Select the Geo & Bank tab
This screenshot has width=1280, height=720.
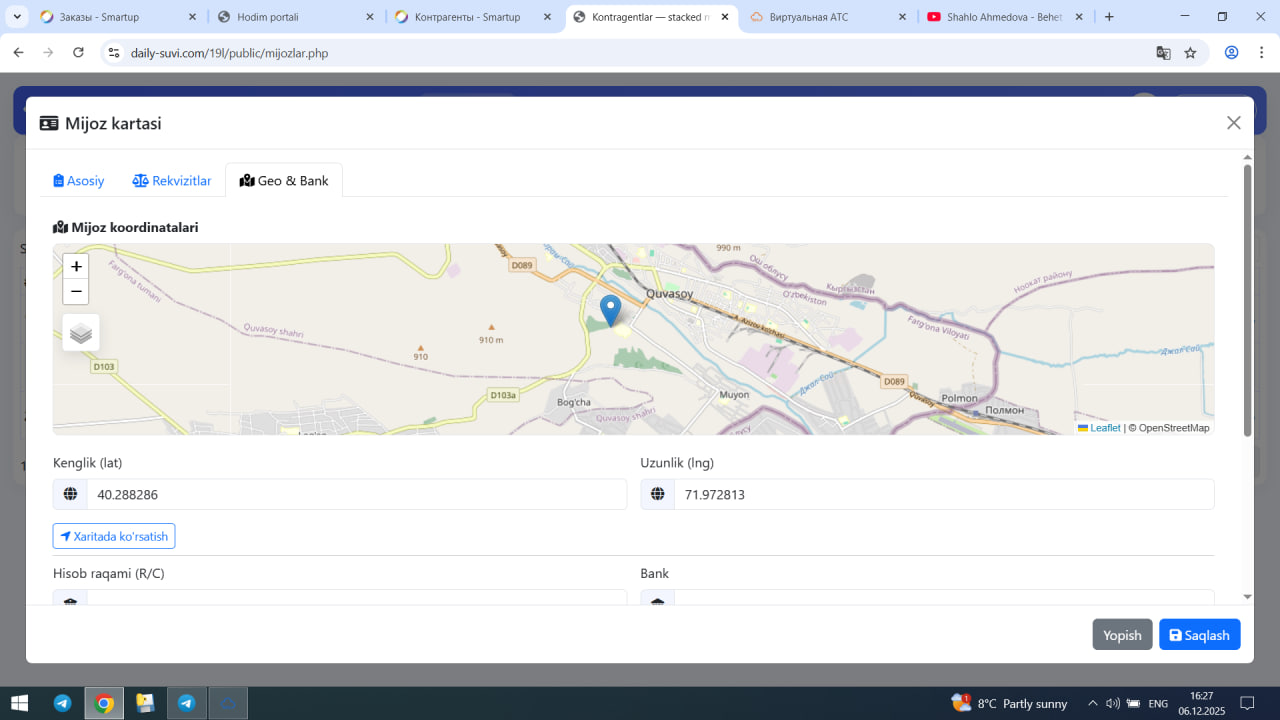pyautogui.click(x=284, y=181)
